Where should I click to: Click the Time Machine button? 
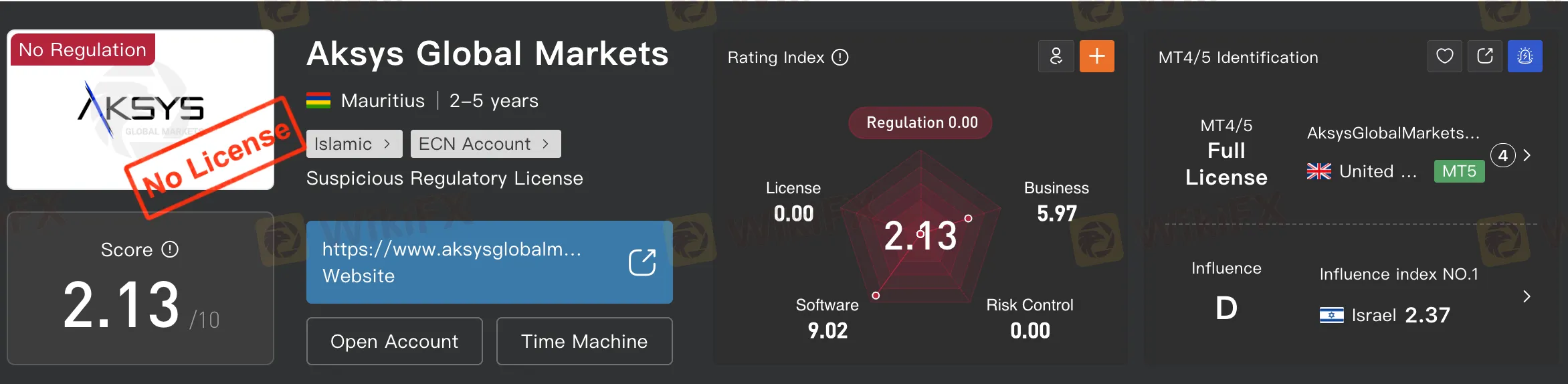[x=585, y=341]
